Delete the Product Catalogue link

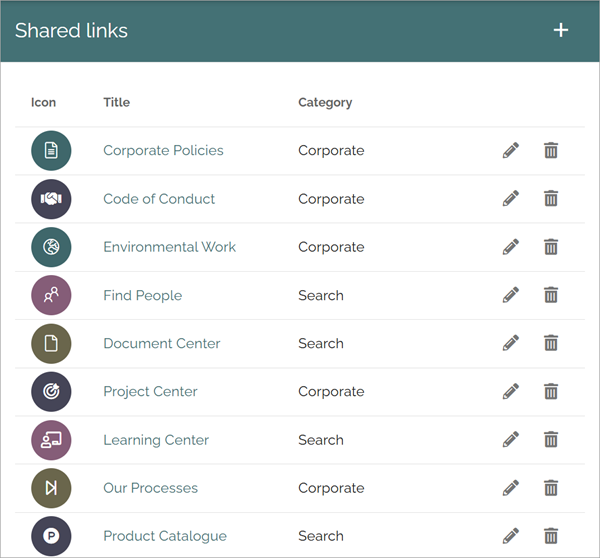(x=551, y=536)
